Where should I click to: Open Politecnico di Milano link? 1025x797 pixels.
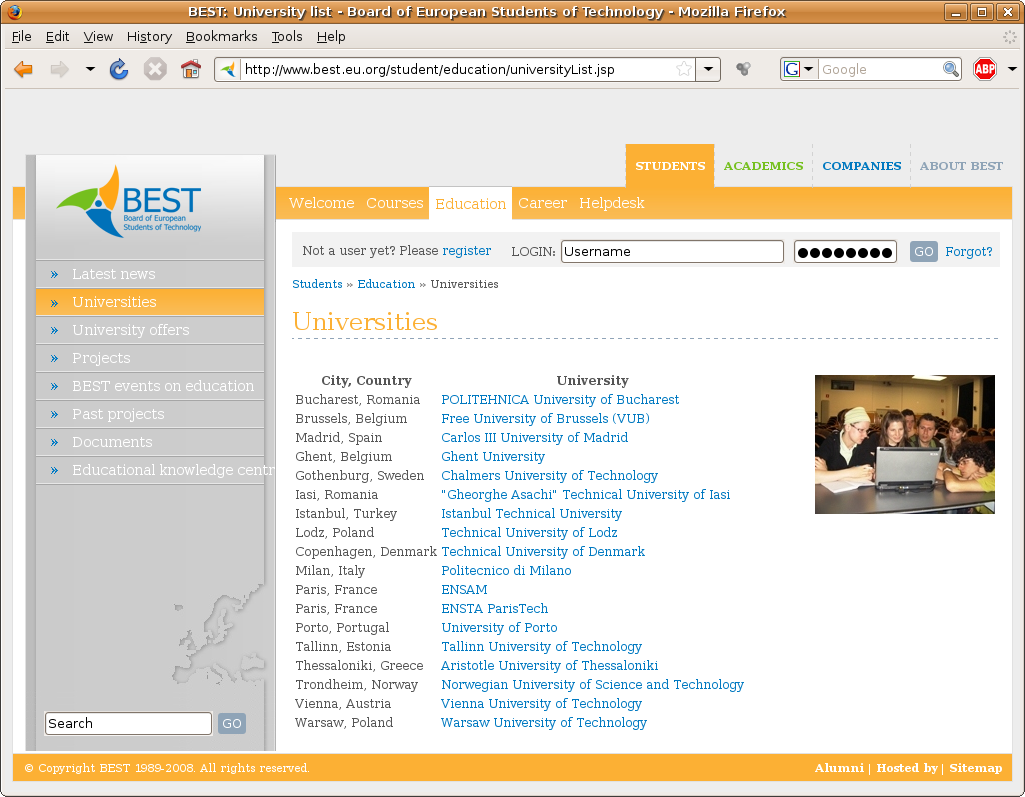(x=507, y=571)
